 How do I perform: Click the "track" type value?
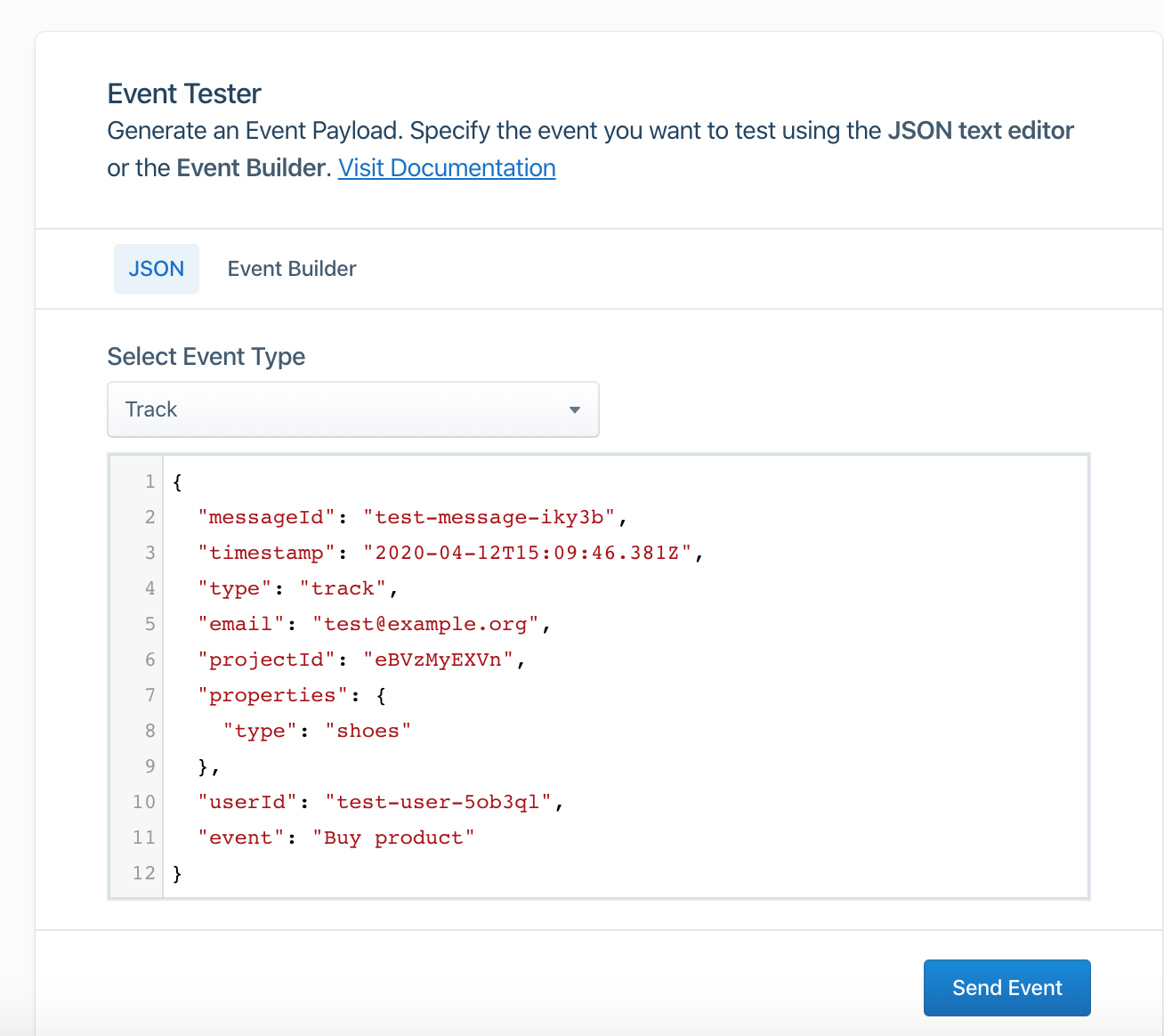click(x=343, y=588)
